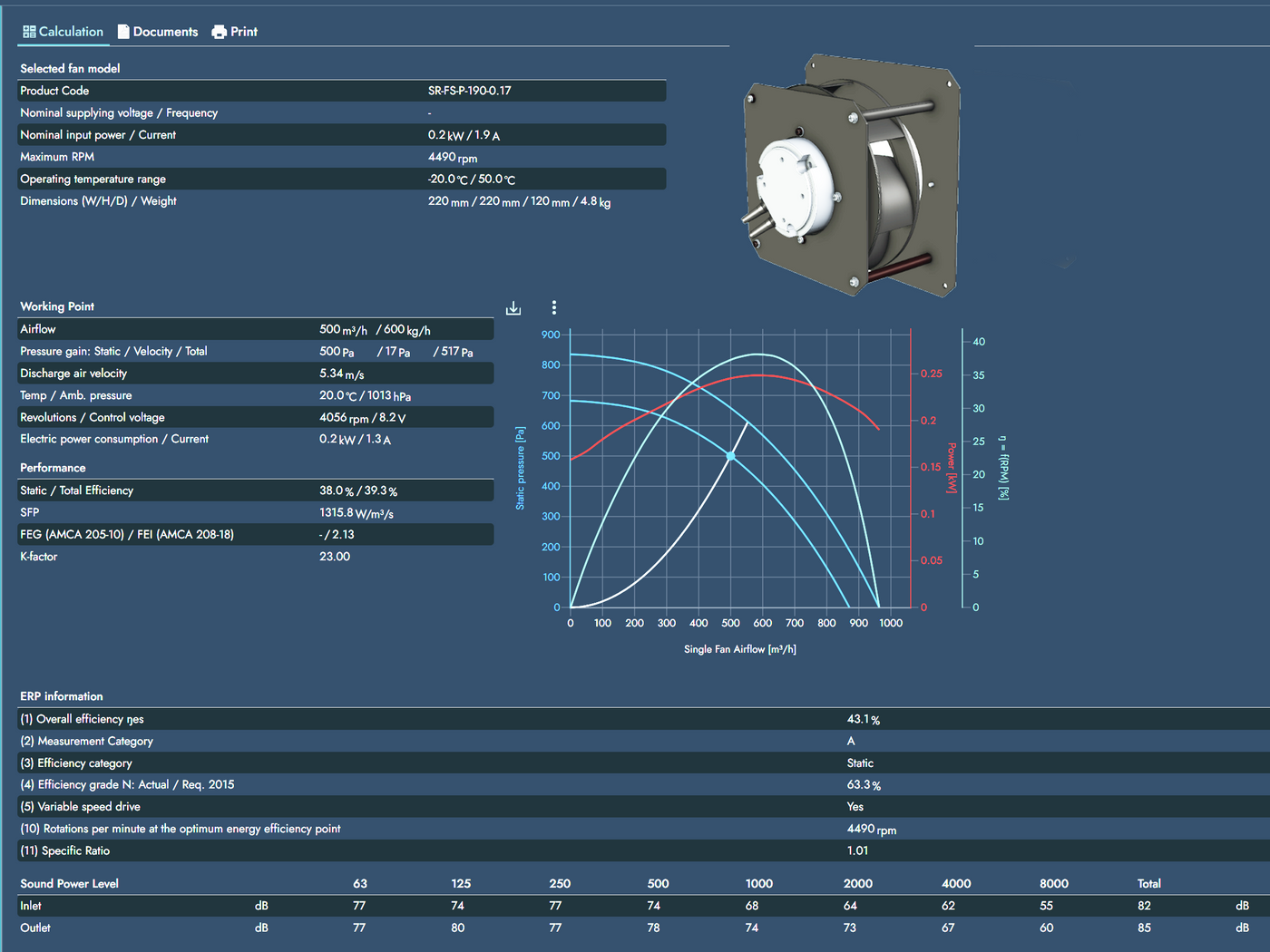1270x952 pixels.
Task: Switch to the Documents tab
Action: click(x=158, y=32)
